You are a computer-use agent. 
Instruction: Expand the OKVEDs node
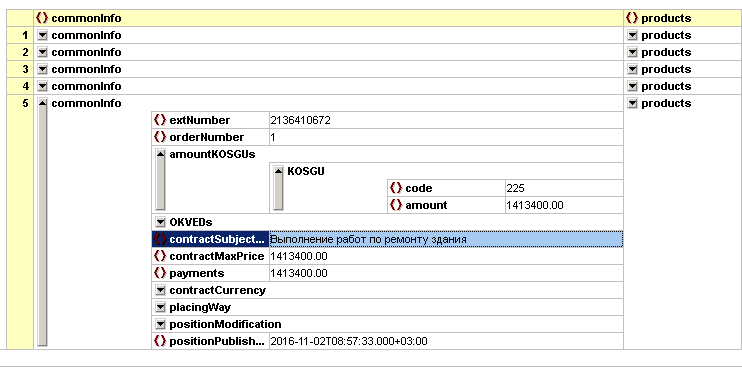tap(160, 222)
